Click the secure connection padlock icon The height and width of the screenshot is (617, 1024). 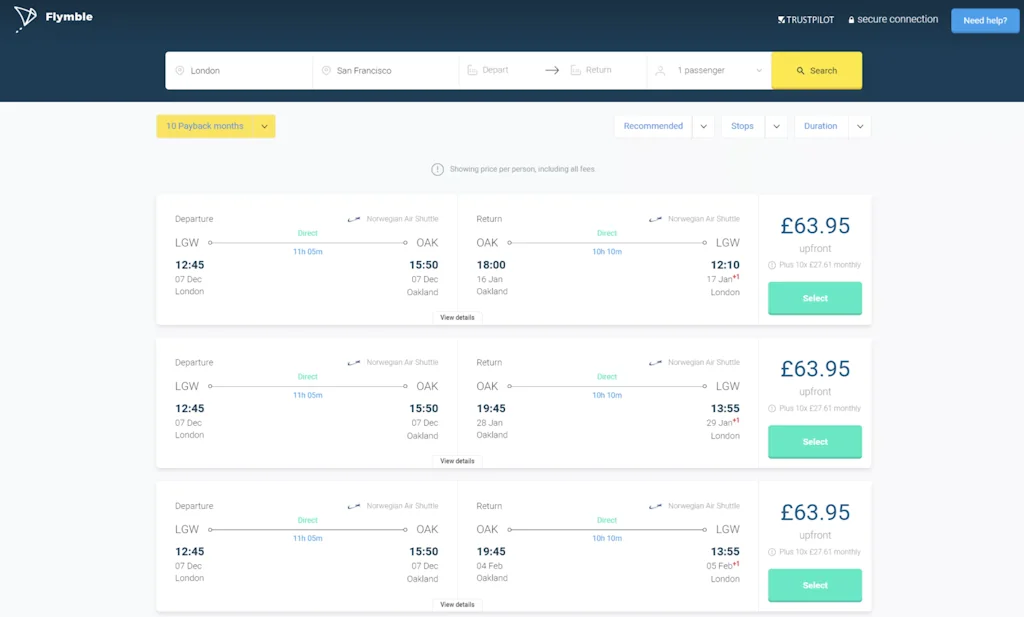[x=851, y=20]
